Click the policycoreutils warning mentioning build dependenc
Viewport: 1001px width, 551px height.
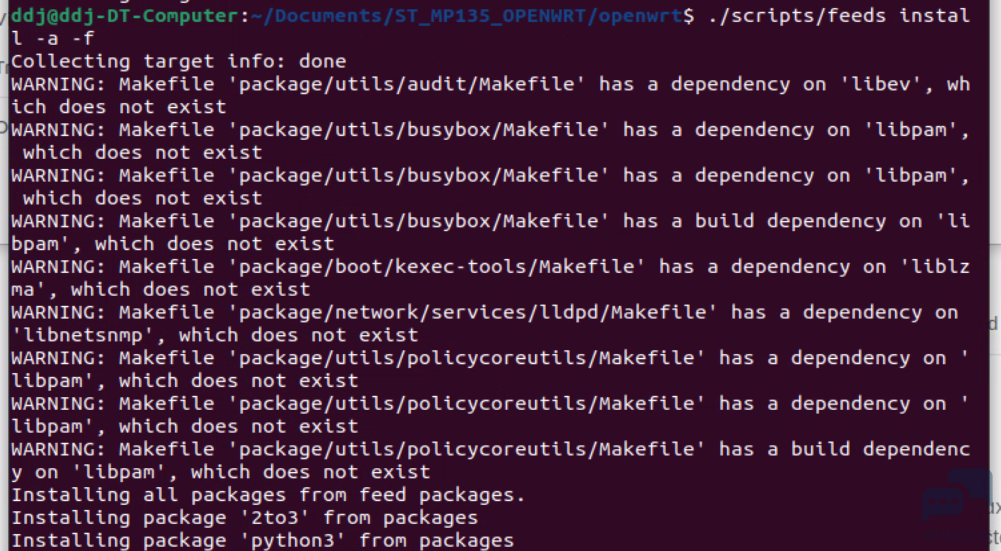(490, 460)
